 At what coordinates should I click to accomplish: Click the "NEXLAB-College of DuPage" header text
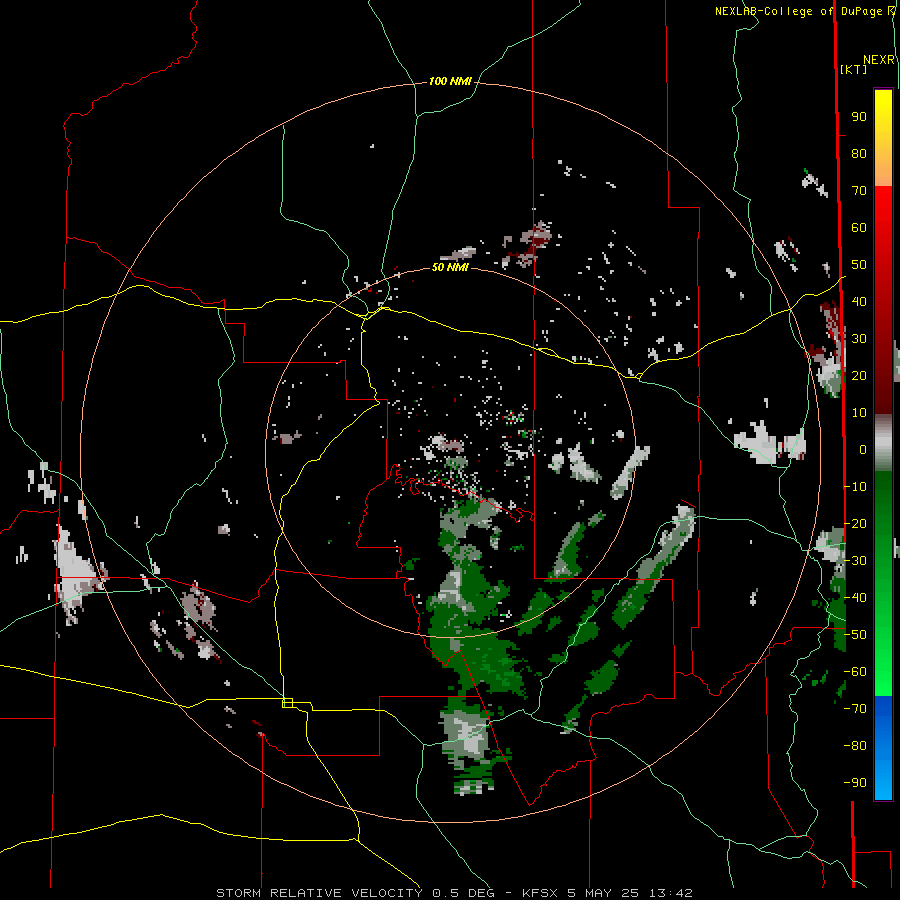[800, 11]
